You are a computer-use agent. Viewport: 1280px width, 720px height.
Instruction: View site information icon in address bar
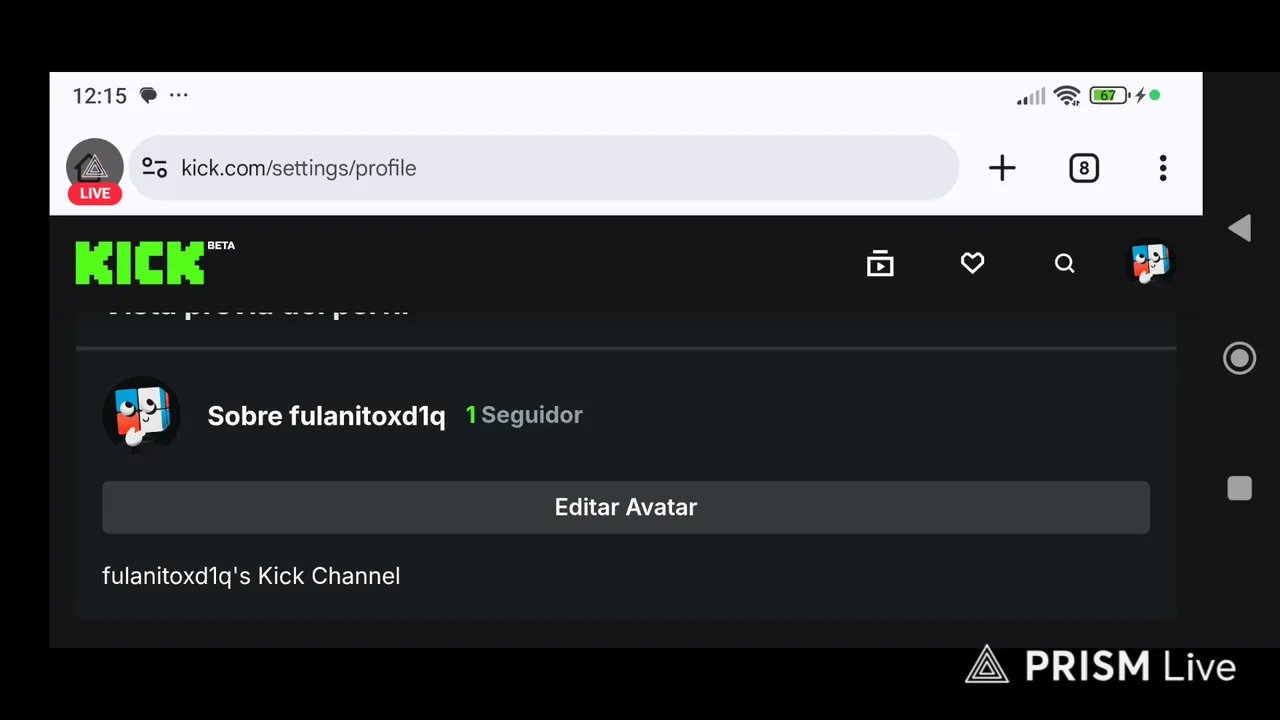154,168
